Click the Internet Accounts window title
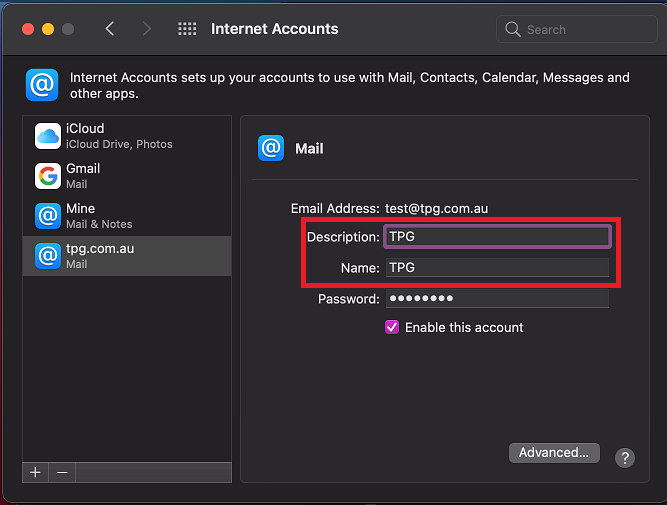 coord(274,29)
